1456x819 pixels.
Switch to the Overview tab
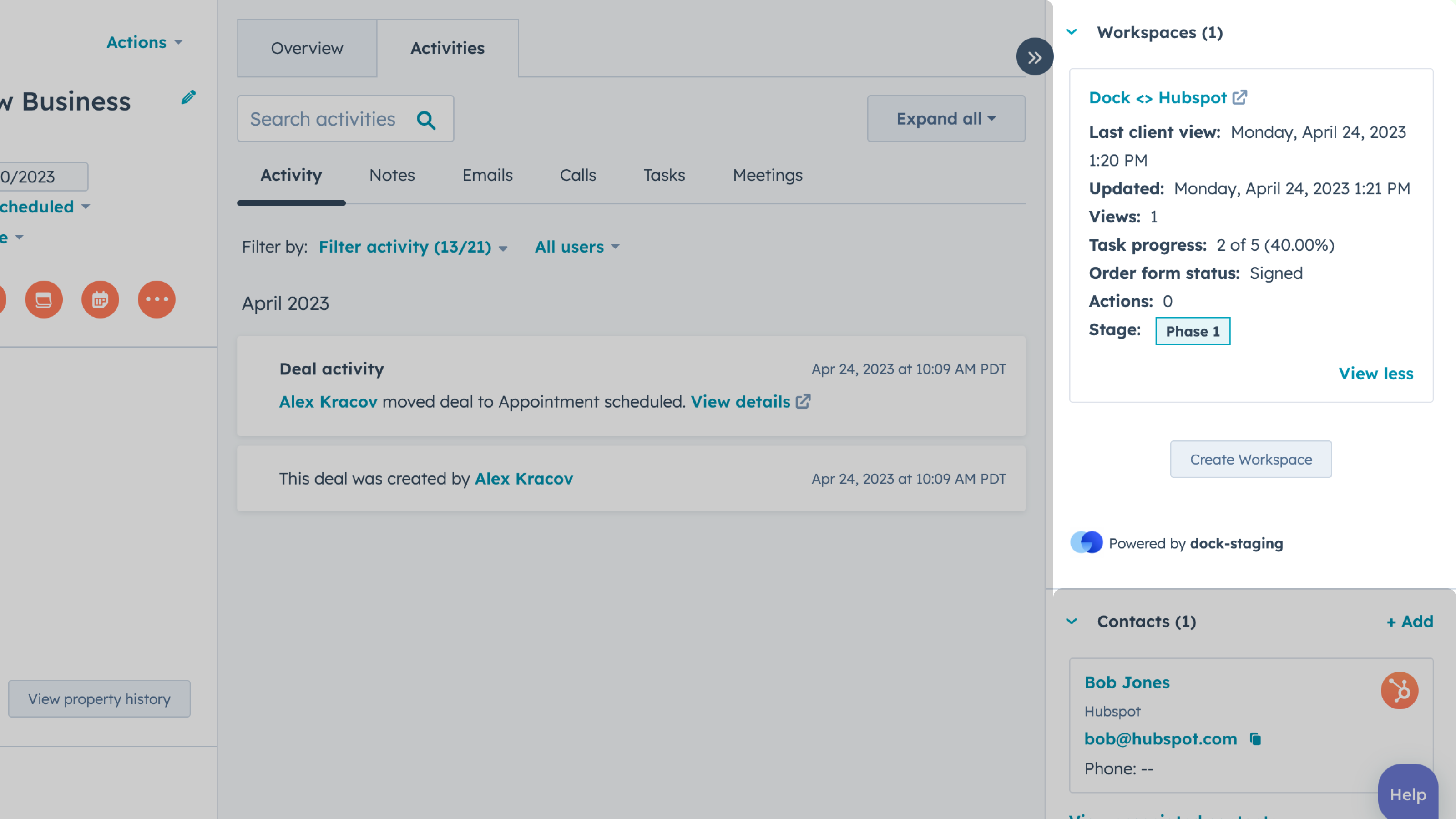point(307,48)
